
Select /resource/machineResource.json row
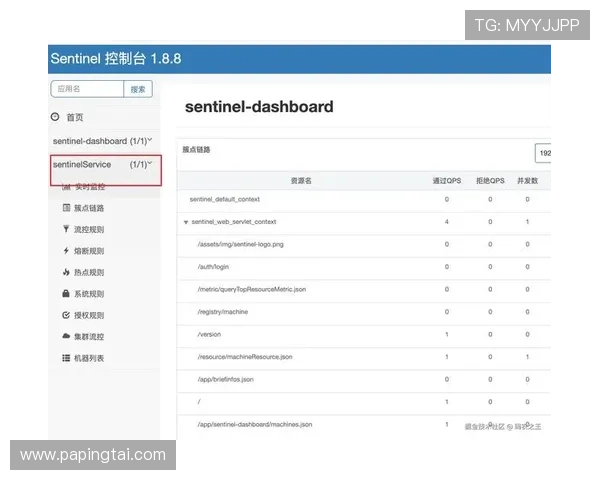coord(364,357)
